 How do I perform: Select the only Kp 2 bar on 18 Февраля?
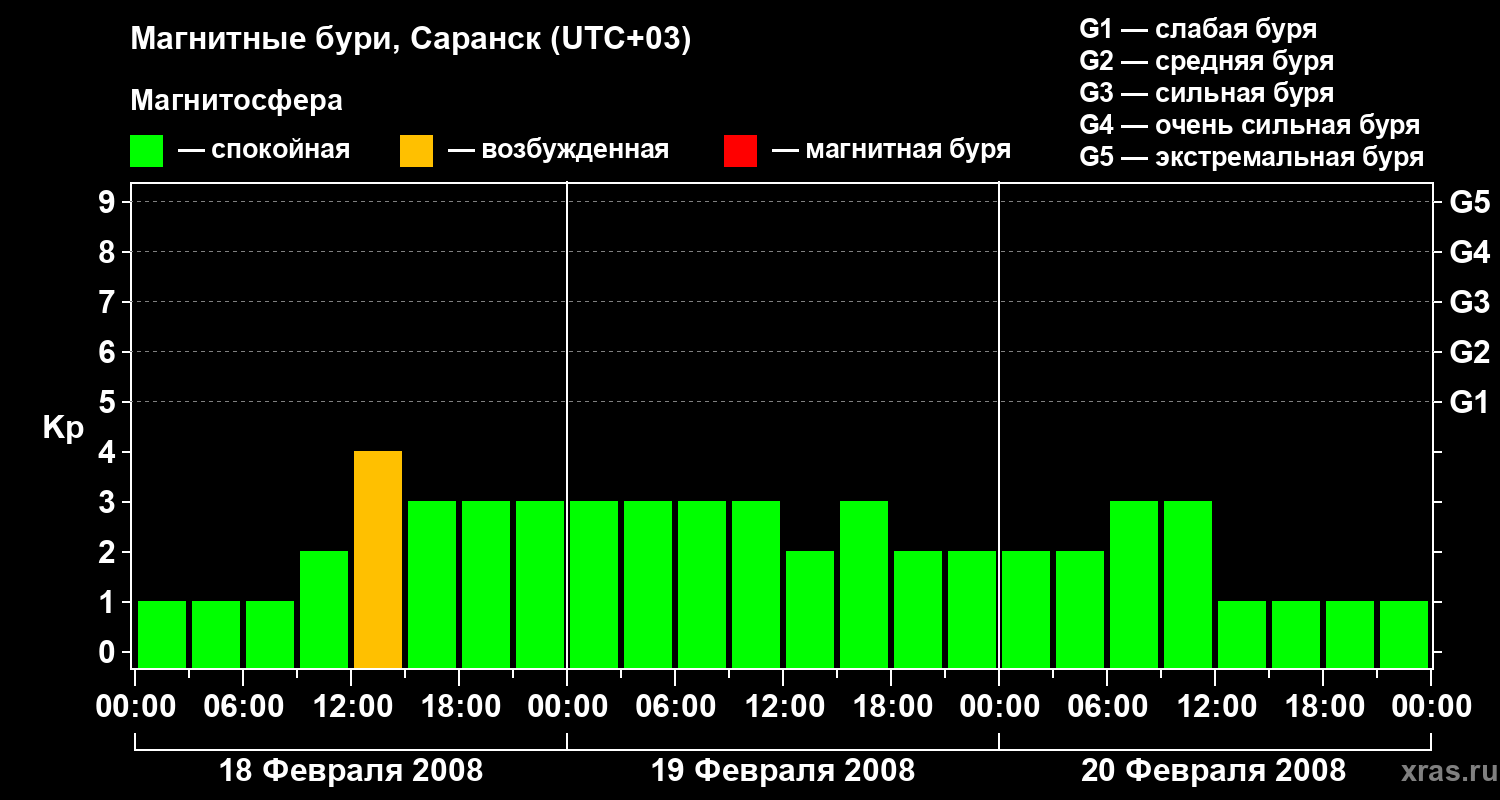pyautogui.click(x=324, y=610)
